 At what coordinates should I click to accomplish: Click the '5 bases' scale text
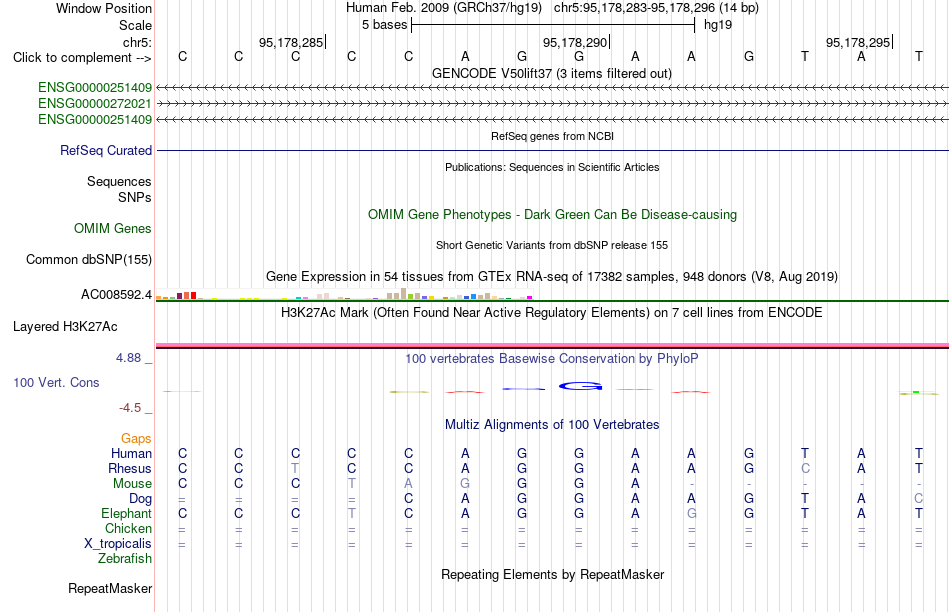(385, 25)
